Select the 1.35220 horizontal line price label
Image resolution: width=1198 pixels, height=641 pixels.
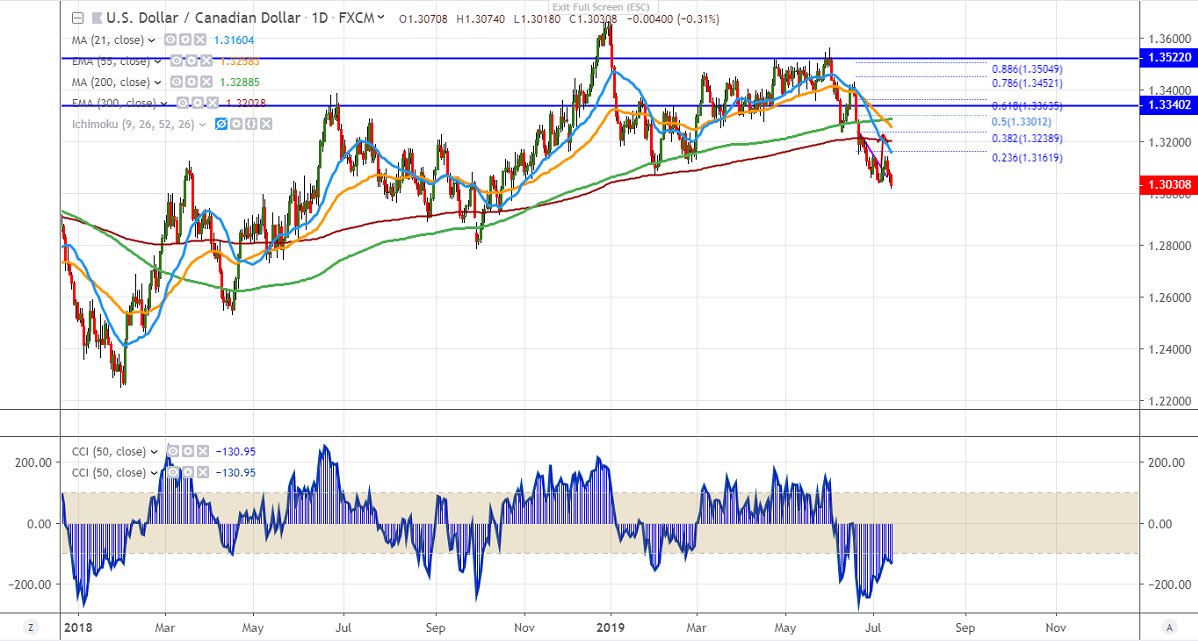[x=1167, y=58]
